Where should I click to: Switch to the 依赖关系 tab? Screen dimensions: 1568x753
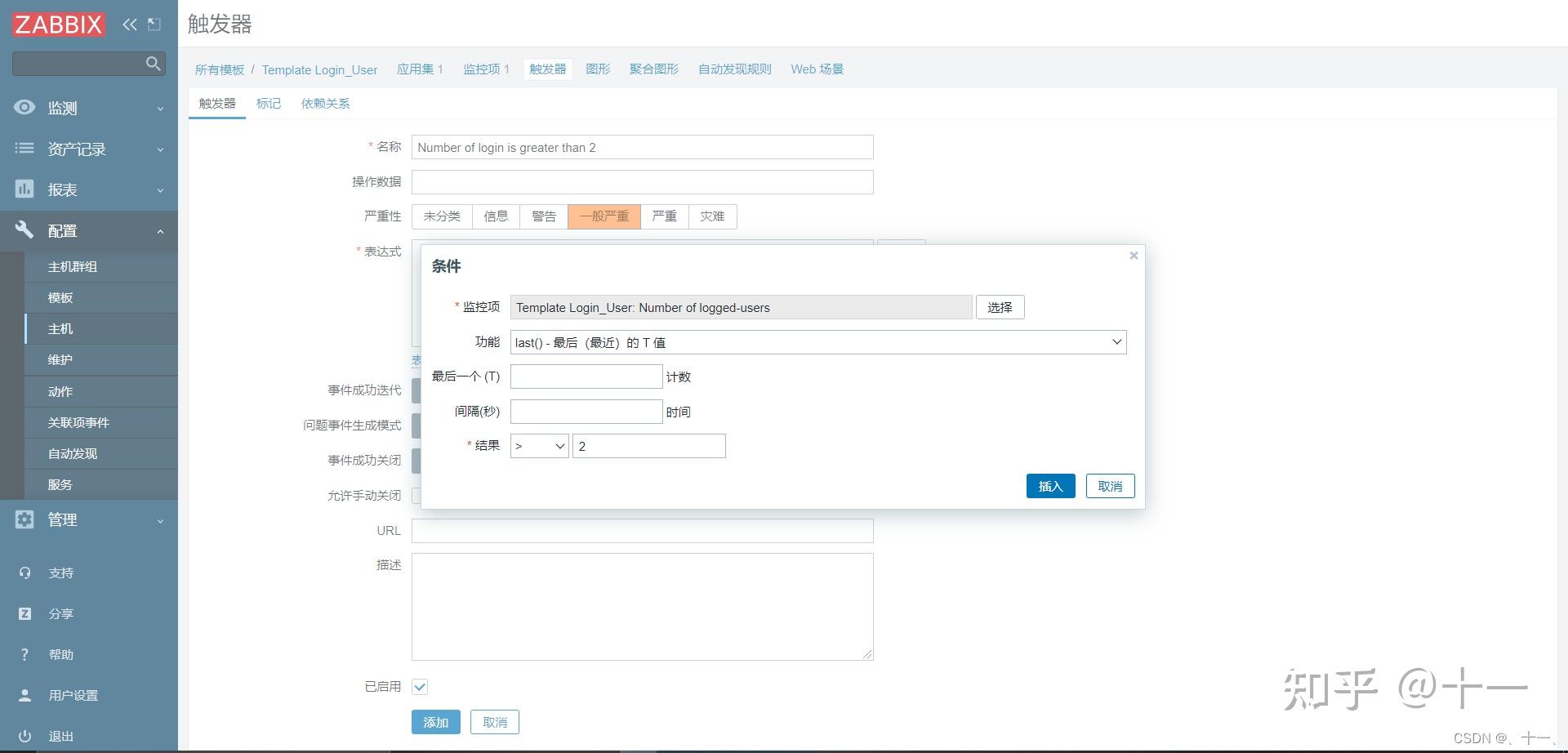[x=325, y=104]
